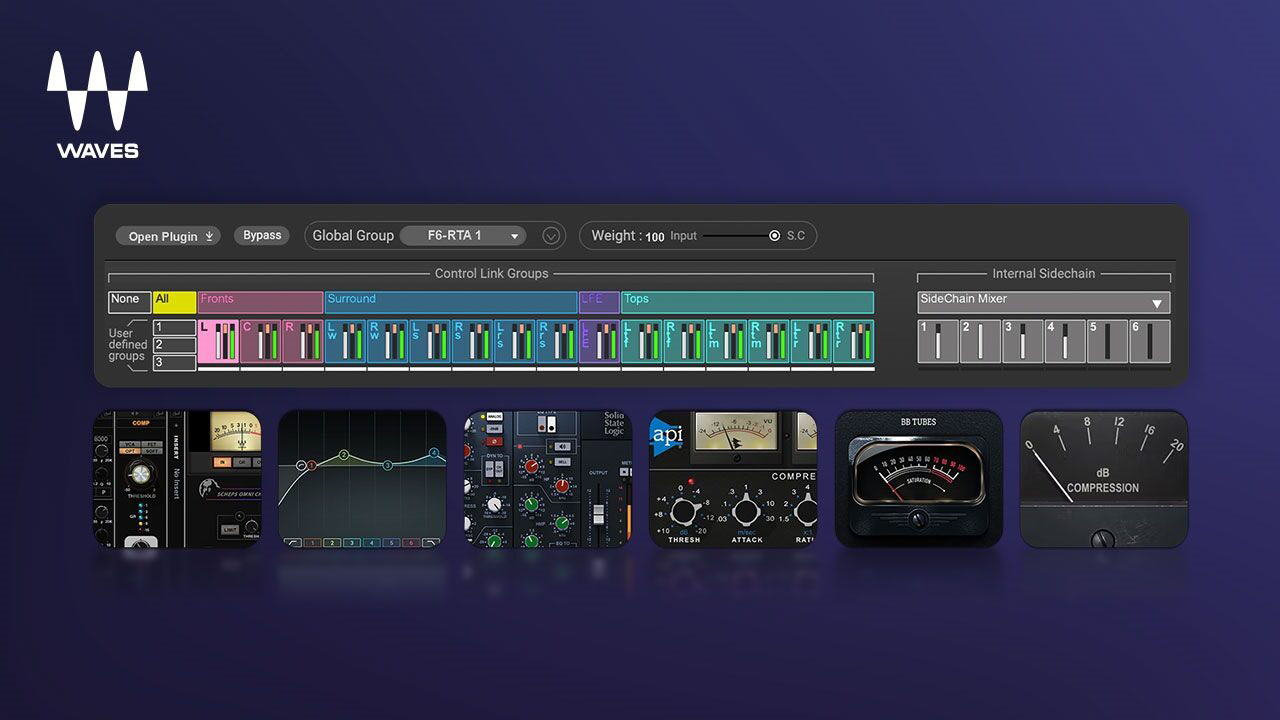Open the F6-RTA 1 global group dropdown
Image resolution: width=1280 pixels, height=720 pixels.
(x=462, y=236)
